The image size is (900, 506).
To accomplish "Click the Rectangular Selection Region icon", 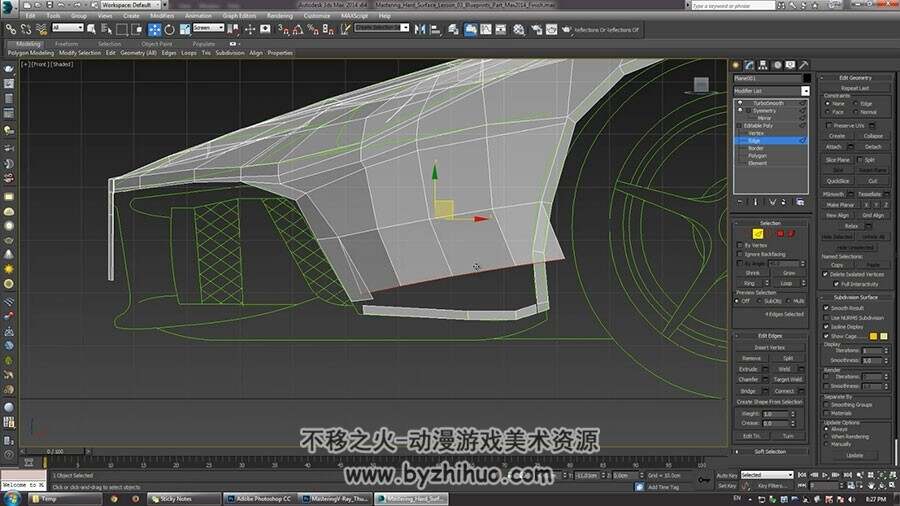I will [x=122, y=29].
